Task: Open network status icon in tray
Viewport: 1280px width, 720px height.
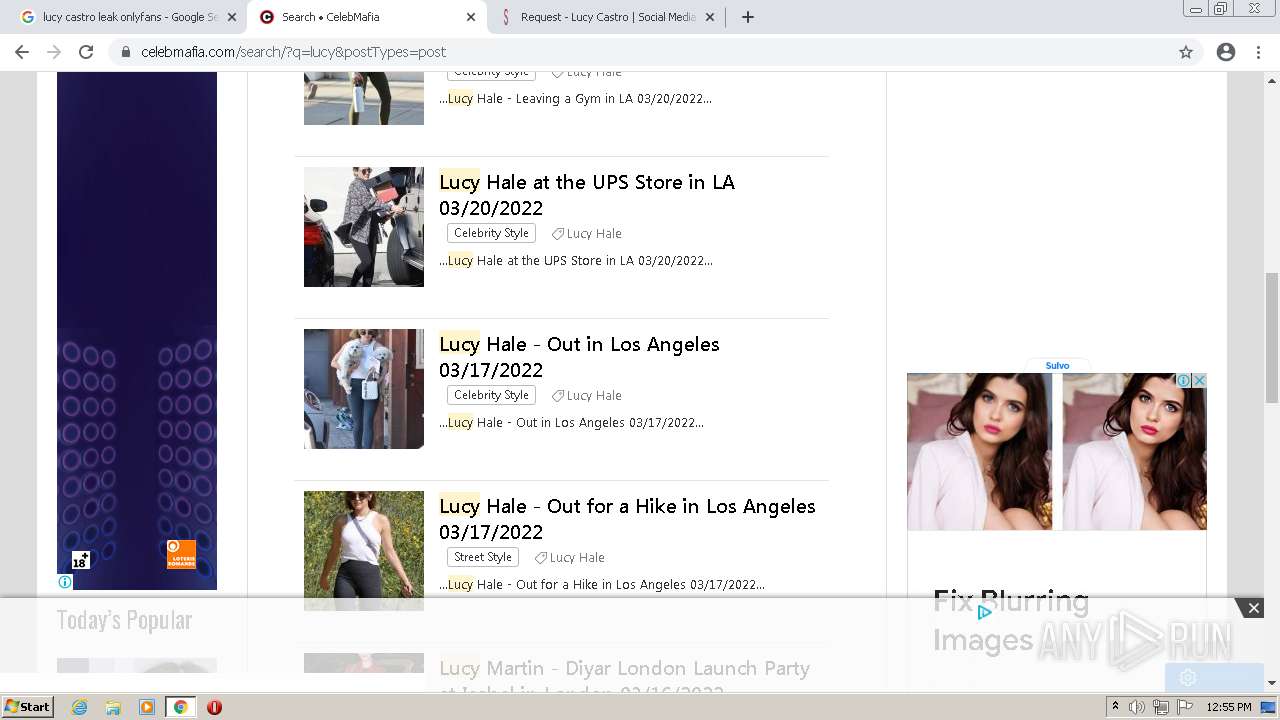Action: point(1161,707)
